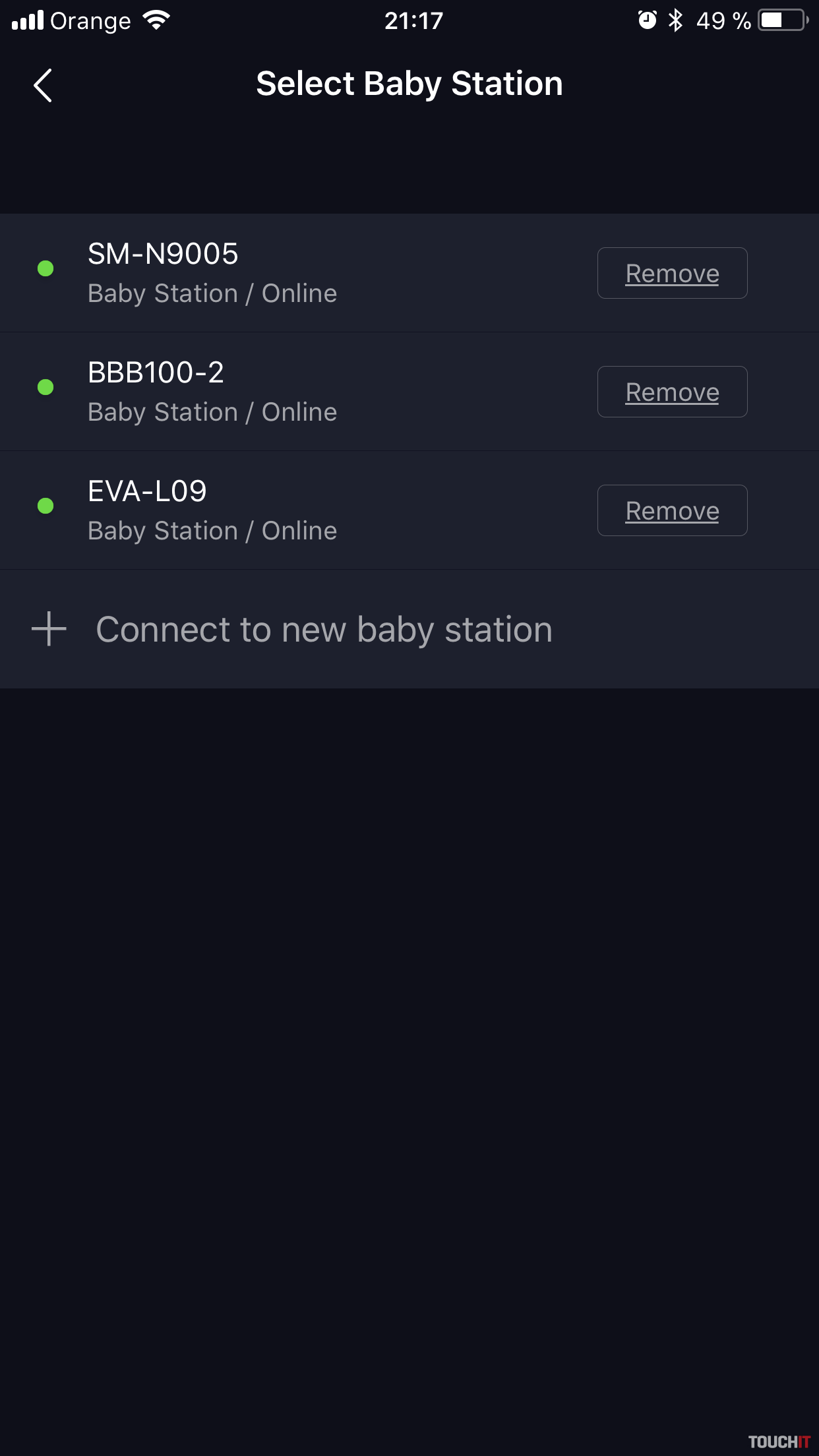Tap the Bluetooth status icon
Screen dimensions: 819x1456
(x=675, y=20)
